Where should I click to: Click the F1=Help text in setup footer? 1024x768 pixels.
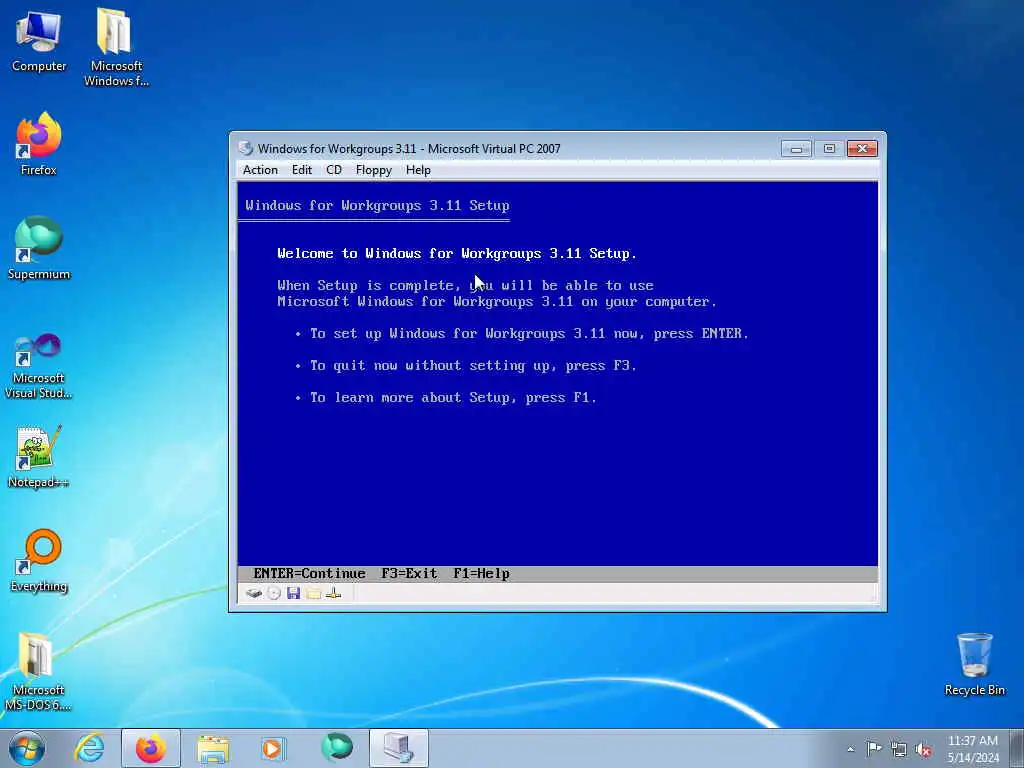[x=481, y=573]
